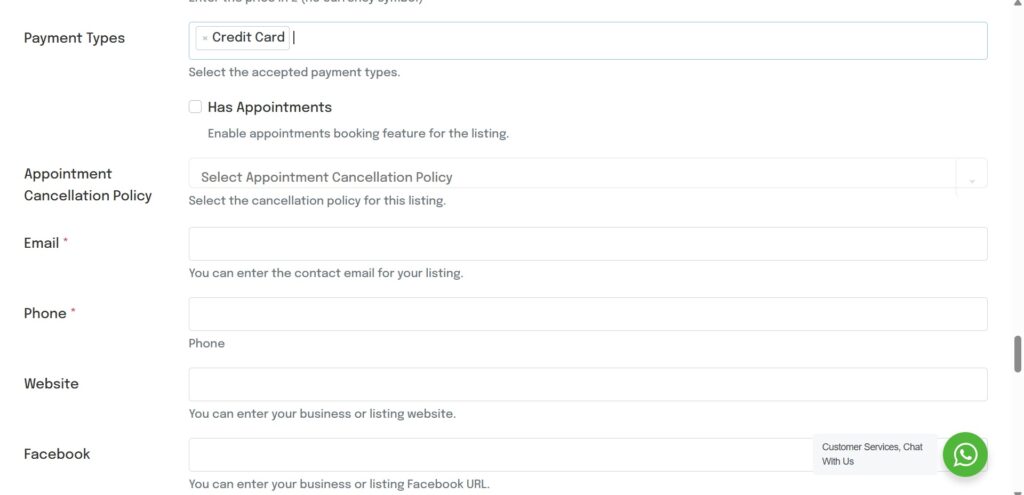
Task: Select the Credit Card tag text
Action: tap(248, 37)
